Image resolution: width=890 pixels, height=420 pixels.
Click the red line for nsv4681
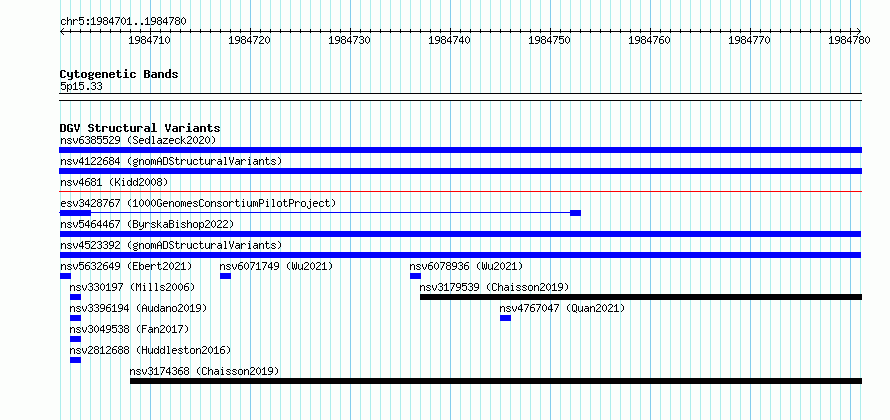click(x=460, y=192)
